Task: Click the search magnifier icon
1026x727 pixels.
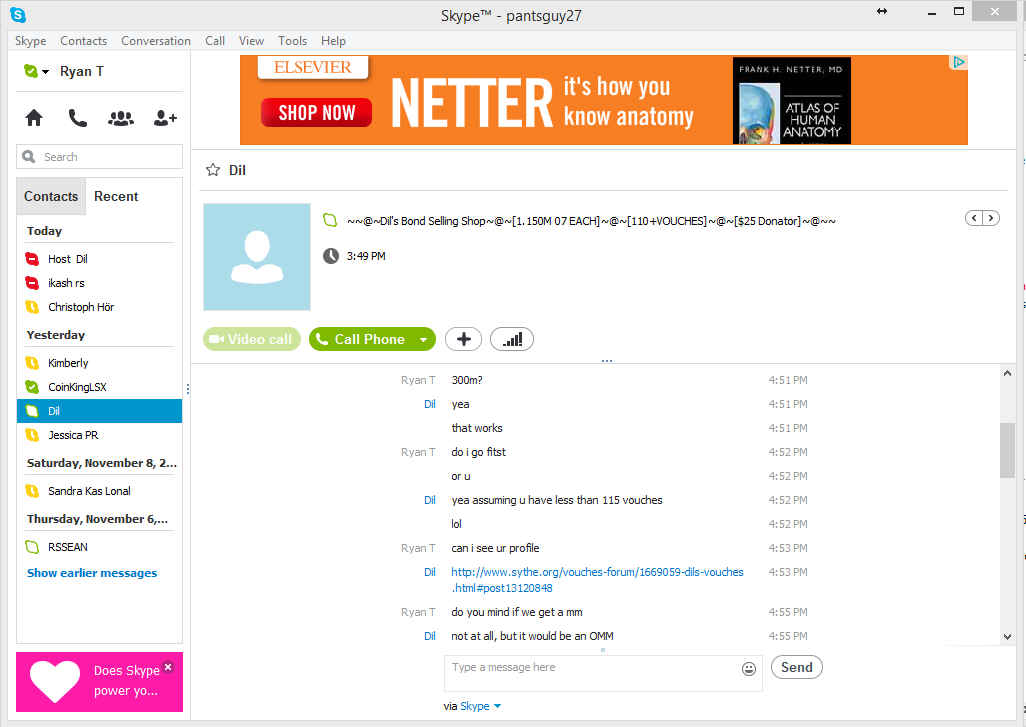Action: pos(29,156)
